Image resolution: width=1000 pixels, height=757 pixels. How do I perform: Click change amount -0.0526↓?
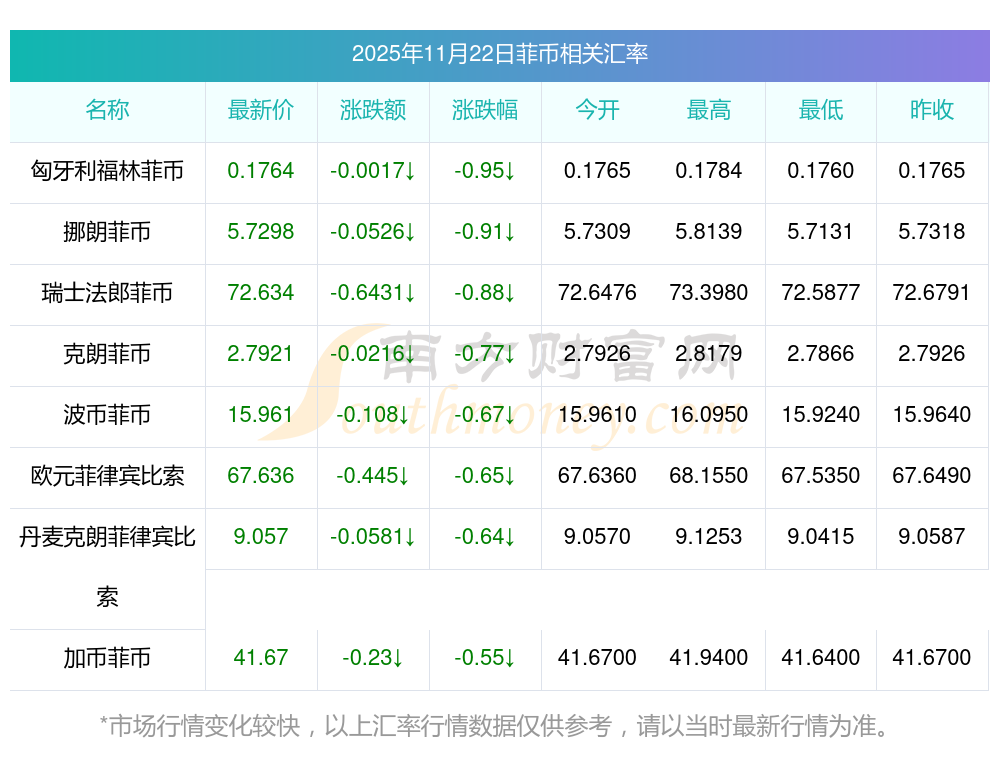[x=373, y=231]
